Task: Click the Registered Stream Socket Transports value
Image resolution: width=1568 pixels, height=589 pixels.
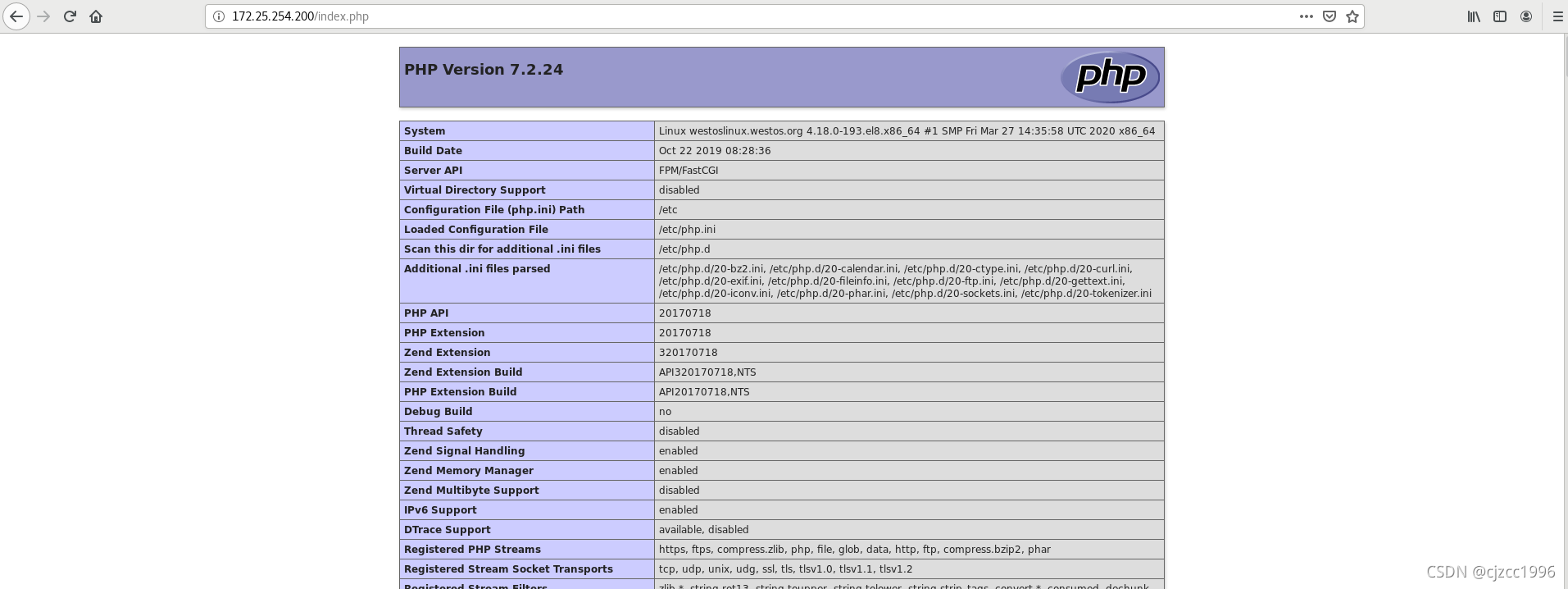Action: [785, 569]
